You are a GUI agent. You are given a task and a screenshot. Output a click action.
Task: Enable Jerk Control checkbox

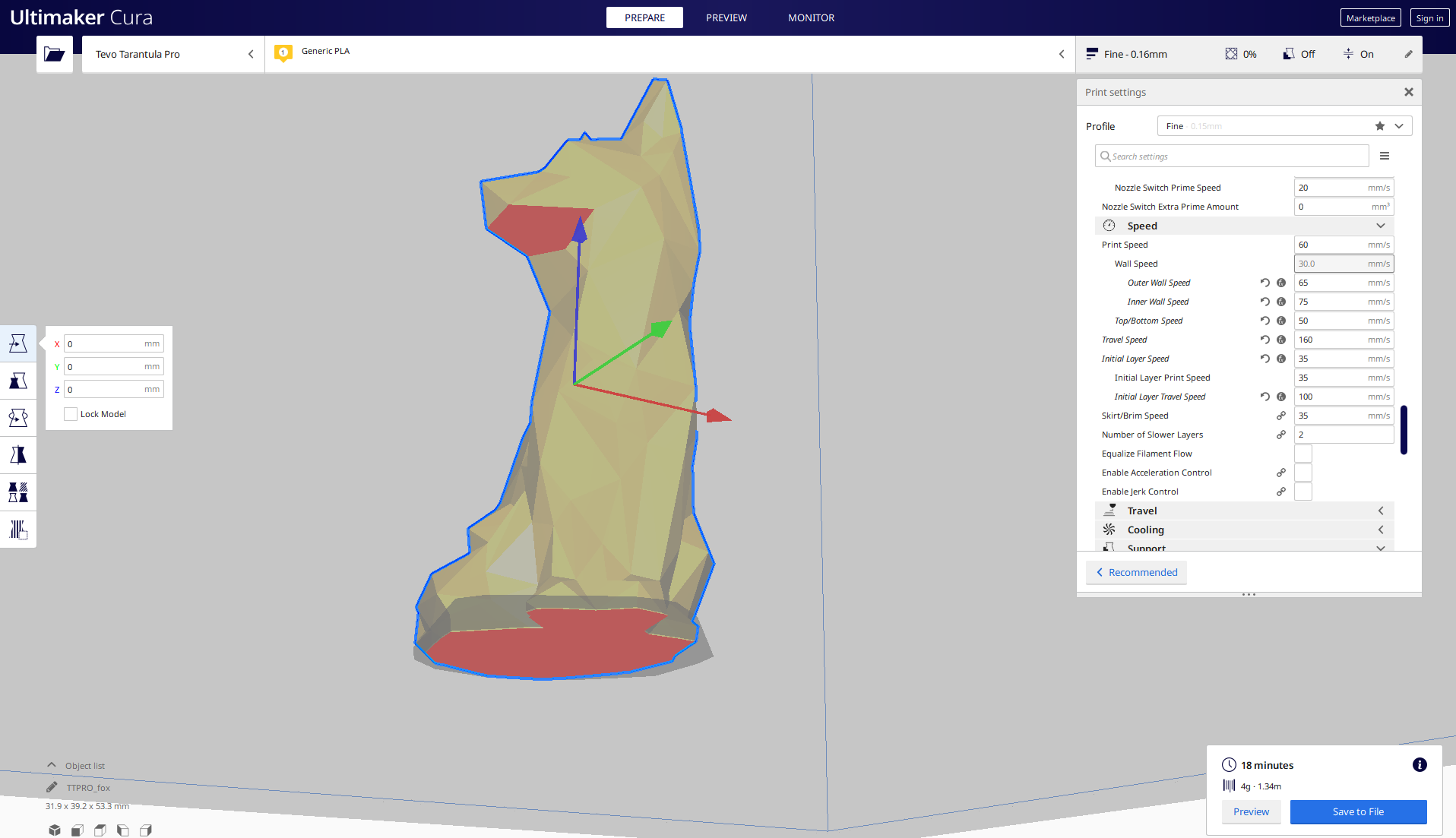[x=1303, y=492]
